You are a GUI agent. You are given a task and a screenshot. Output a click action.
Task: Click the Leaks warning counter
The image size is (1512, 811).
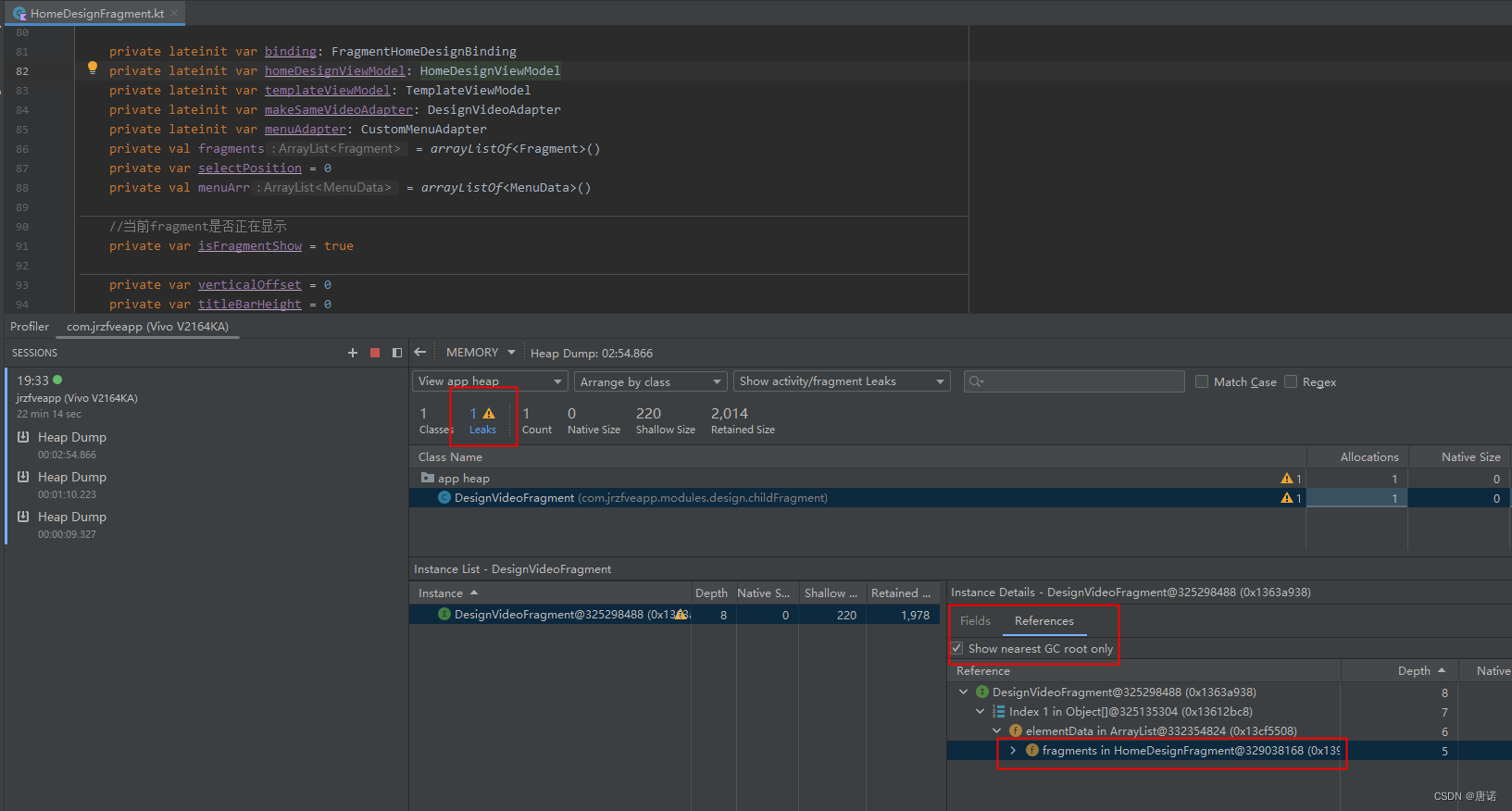tap(482, 419)
